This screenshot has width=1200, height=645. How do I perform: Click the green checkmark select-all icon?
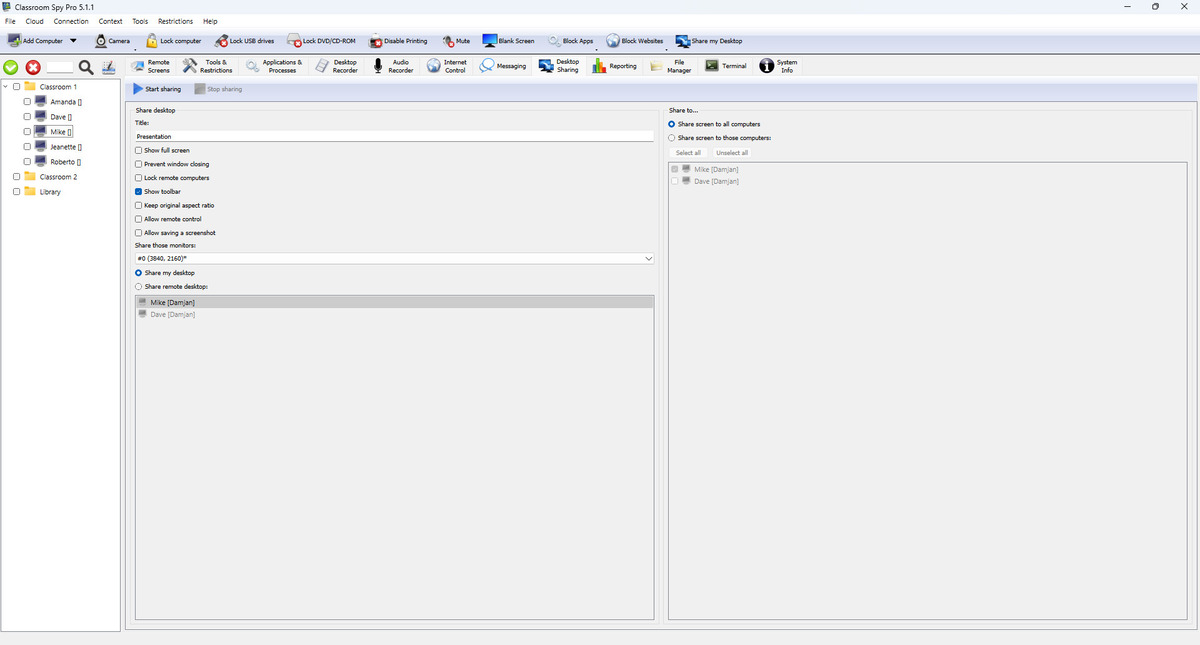point(11,67)
